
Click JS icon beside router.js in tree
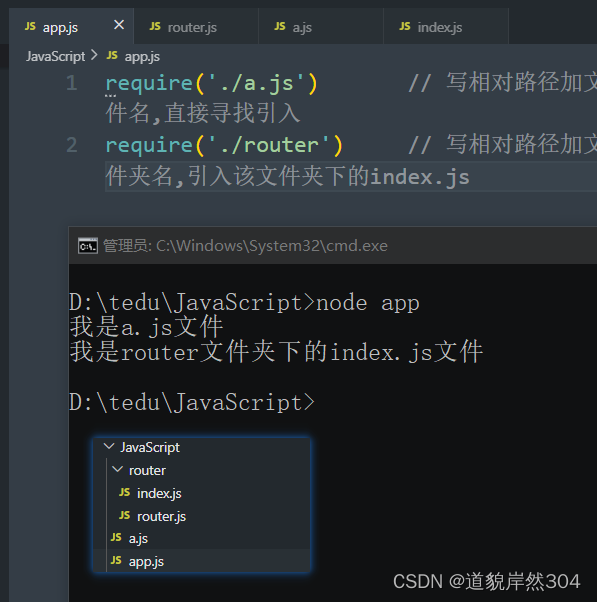(124, 515)
